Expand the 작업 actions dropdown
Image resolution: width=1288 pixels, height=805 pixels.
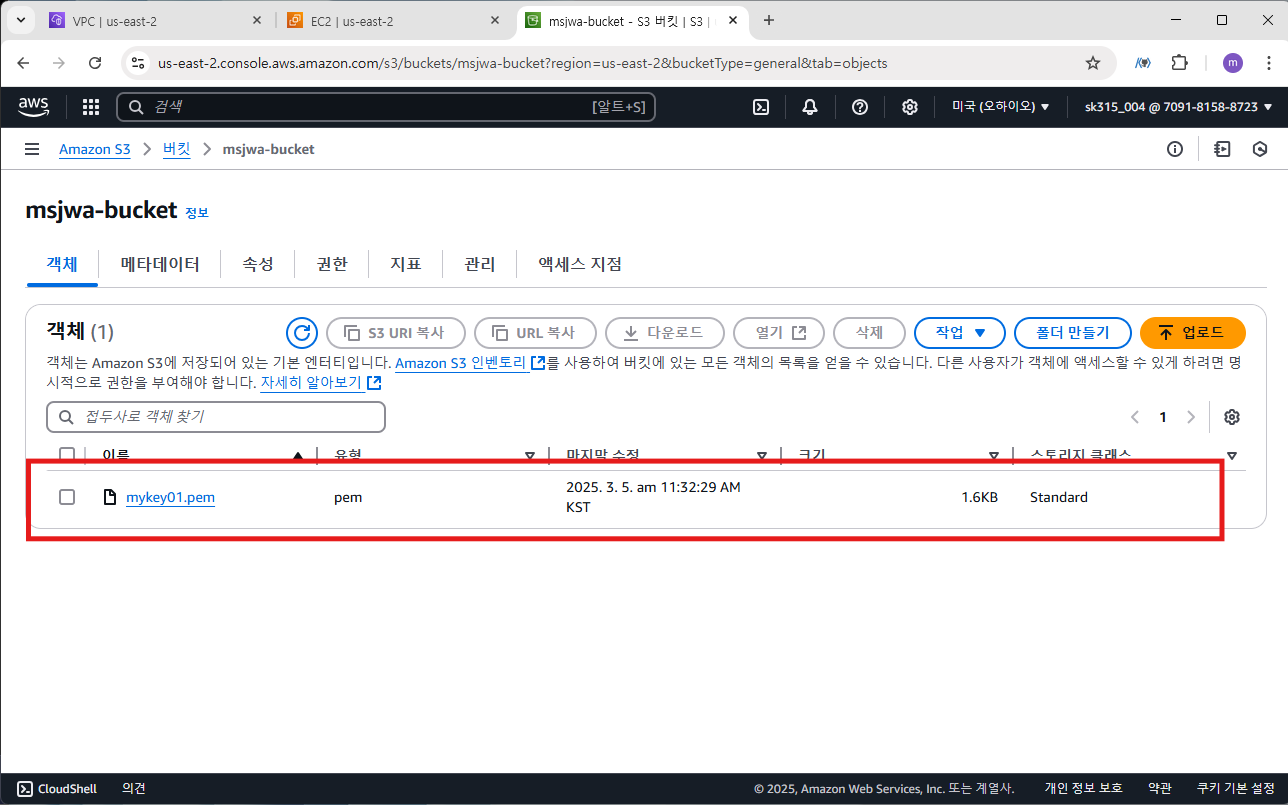(x=960, y=333)
